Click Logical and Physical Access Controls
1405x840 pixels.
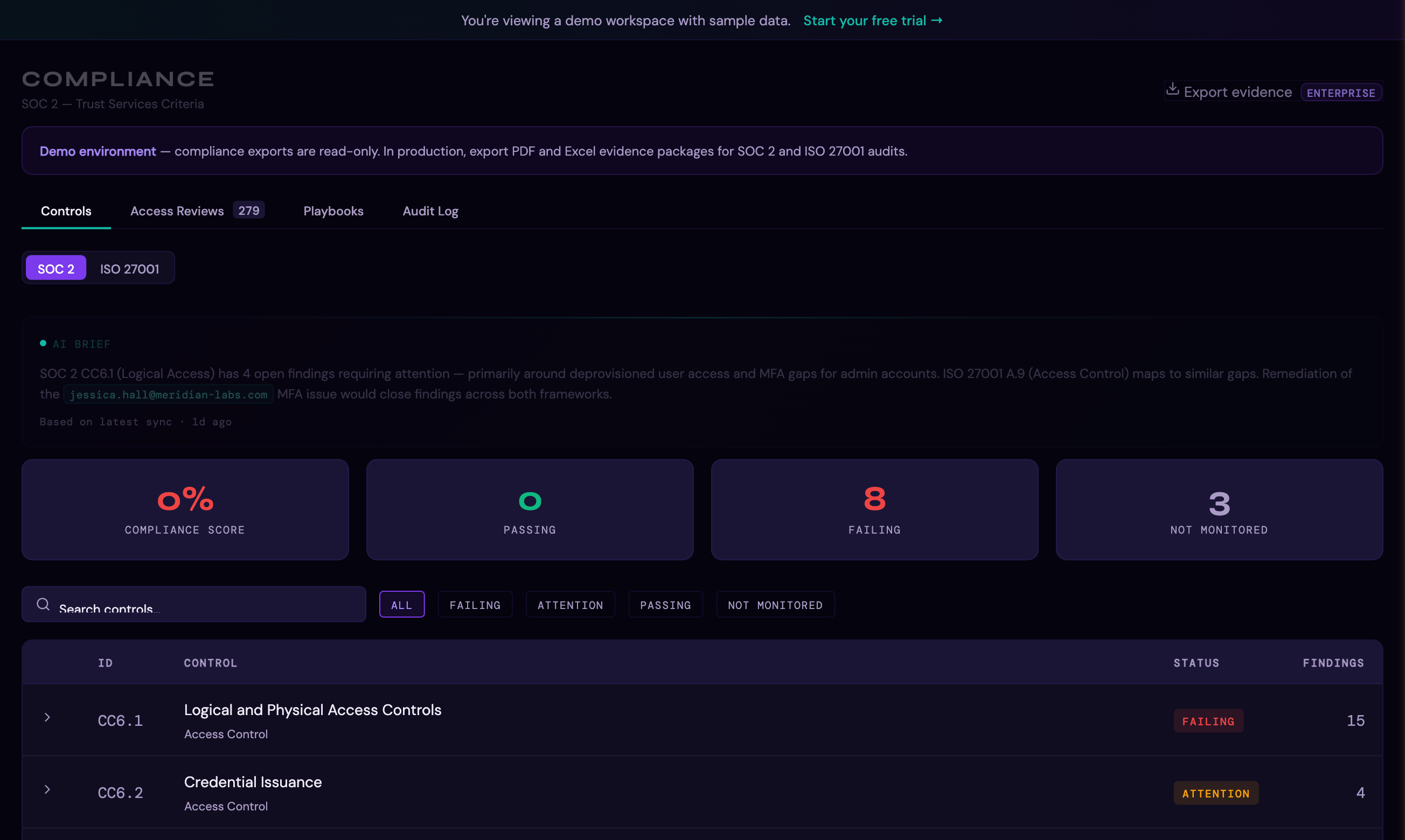[x=312, y=710]
